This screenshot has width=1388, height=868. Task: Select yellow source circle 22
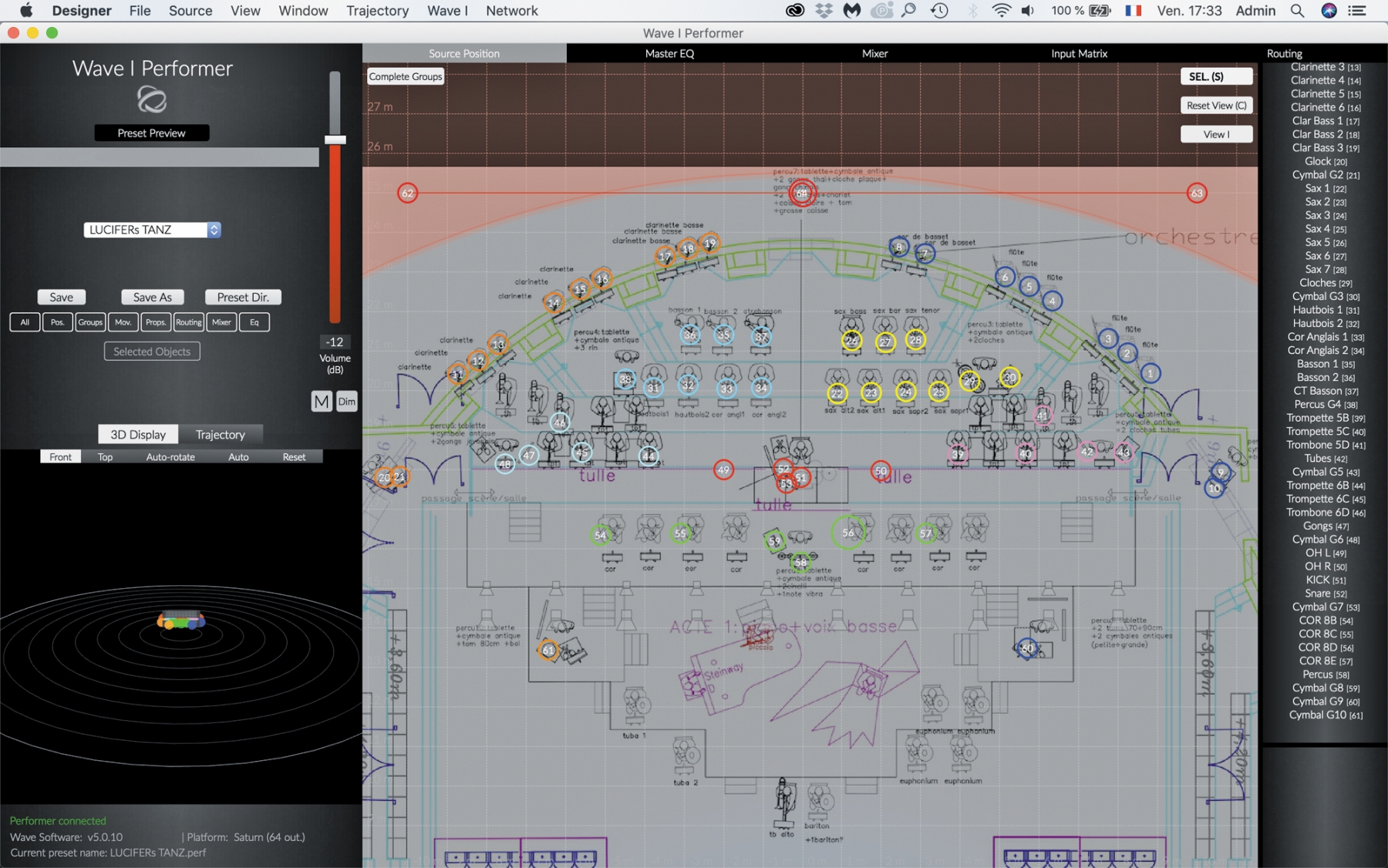coord(837,393)
